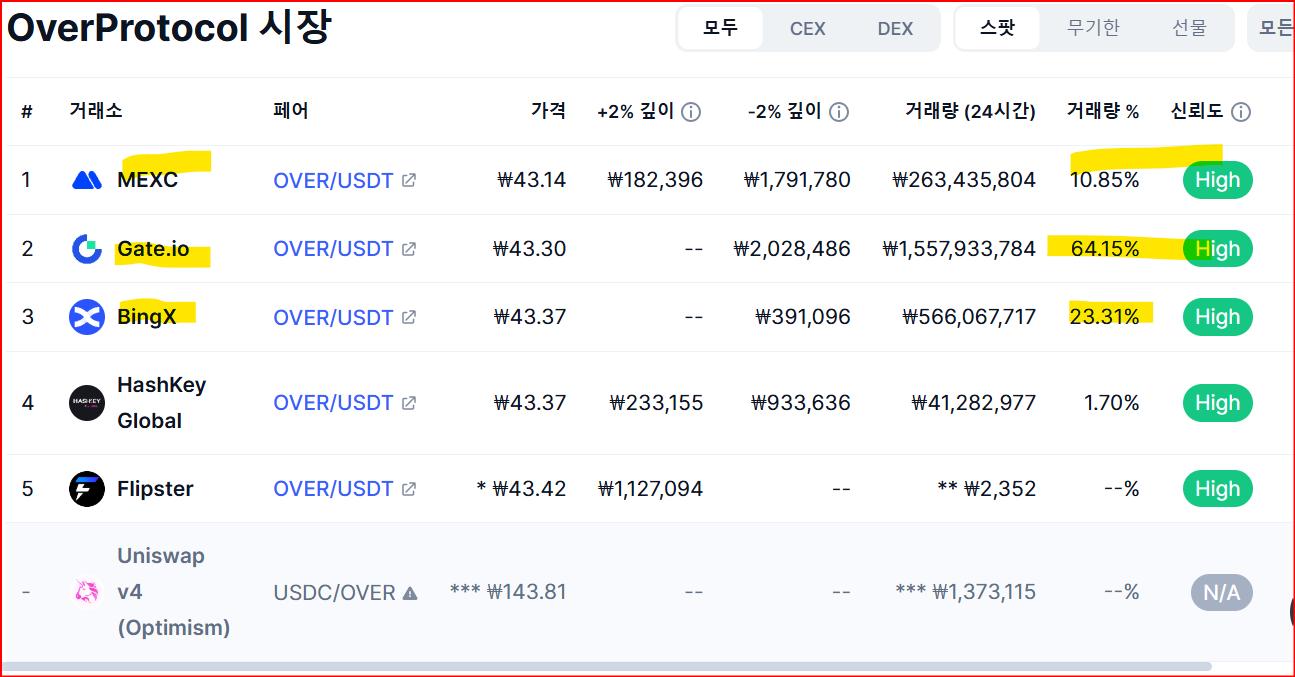1295x677 pixels.
Task: Click the Gate.io exchange logo
Action: [87, 249]
